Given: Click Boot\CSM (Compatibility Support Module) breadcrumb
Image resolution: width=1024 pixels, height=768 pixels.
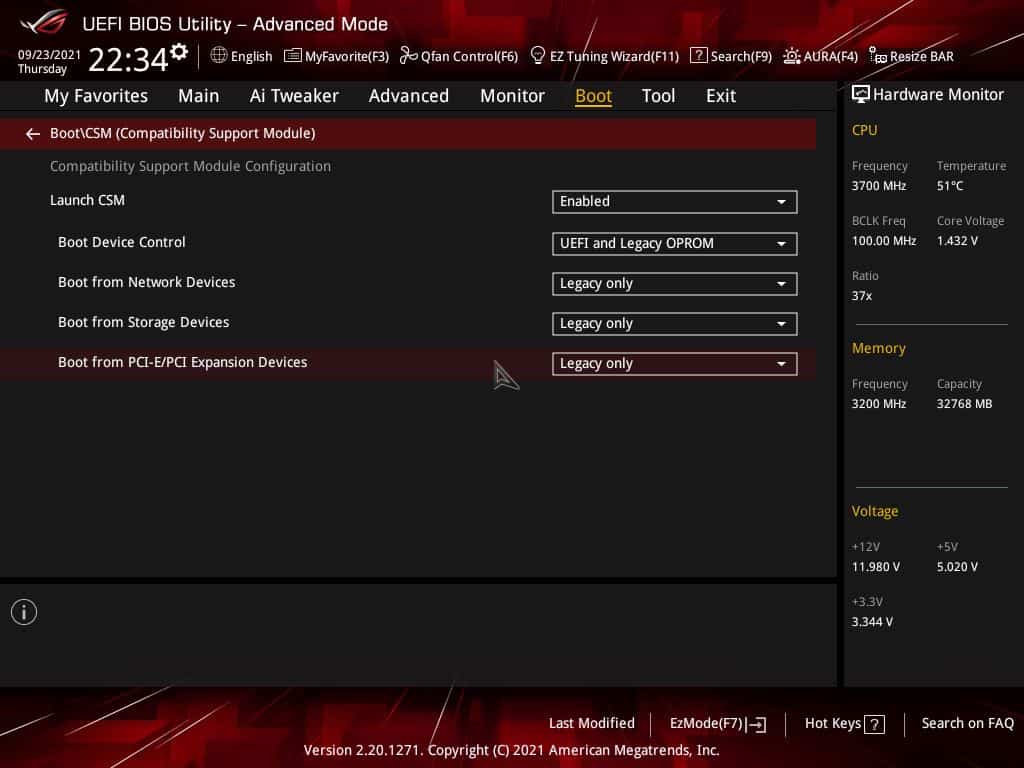Looking at the screenshot, I should (182, 133).
